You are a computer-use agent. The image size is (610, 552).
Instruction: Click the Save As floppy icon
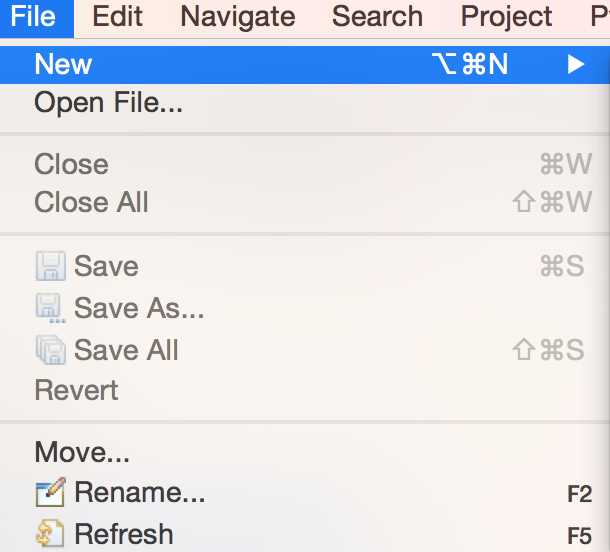(50, 308)
